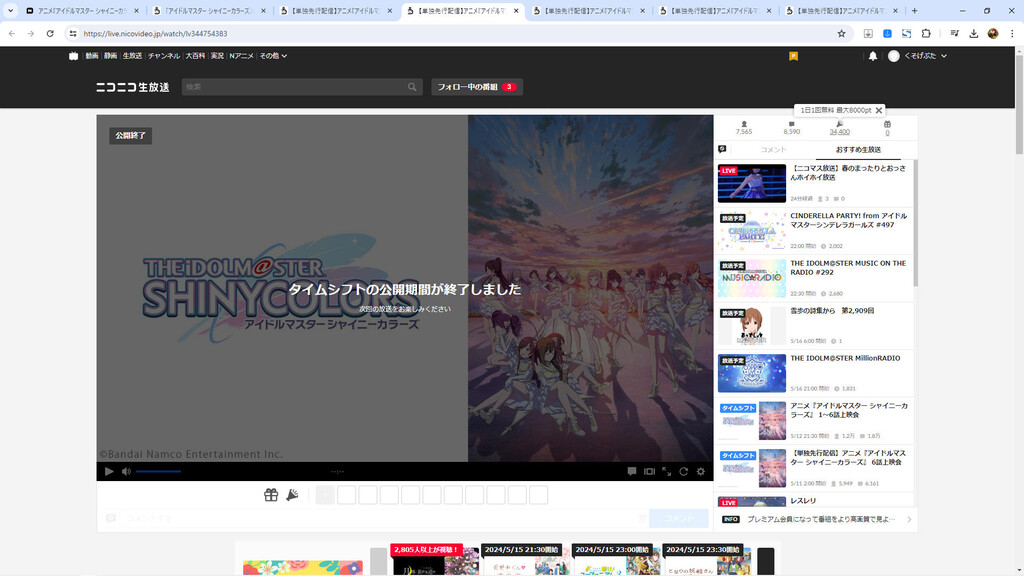Open gift points icon showing 0
This screenshot has width=1024, height=576.
[887, 127]
